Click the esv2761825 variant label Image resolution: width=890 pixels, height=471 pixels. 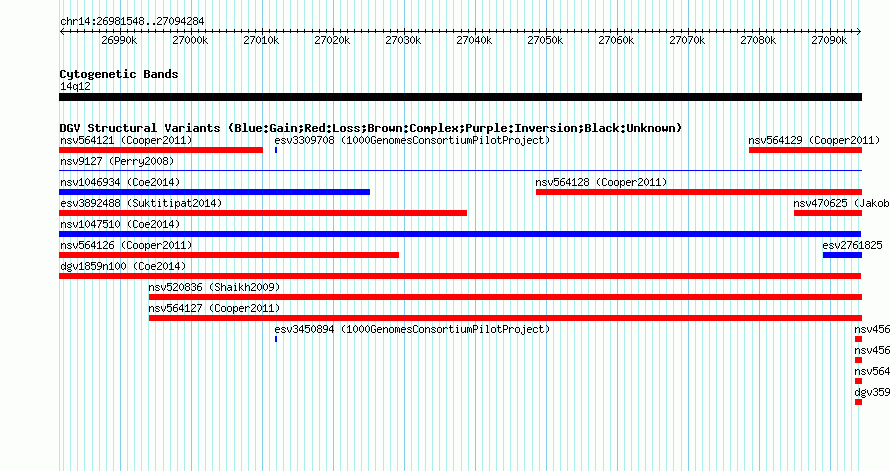853,245
